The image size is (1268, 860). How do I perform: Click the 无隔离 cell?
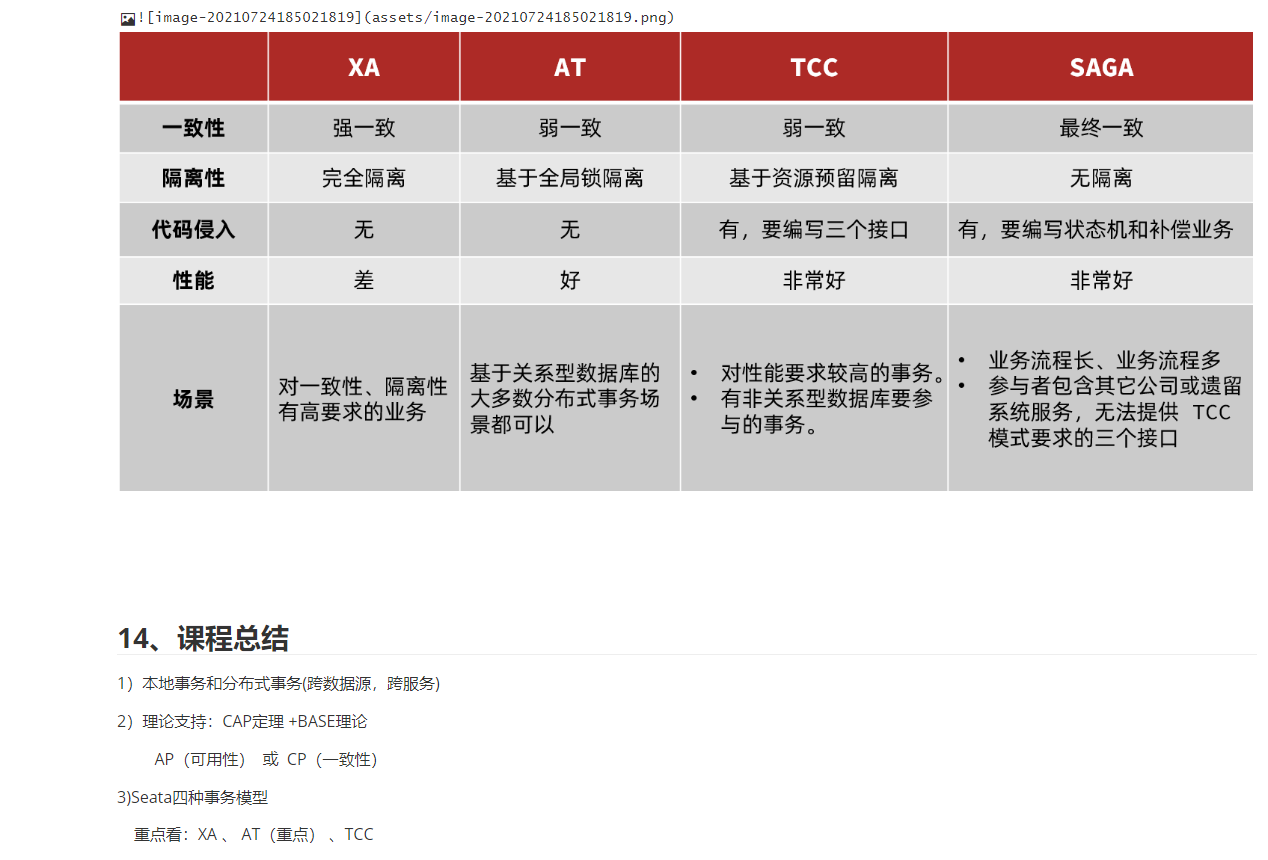[x=1101, y=178]
